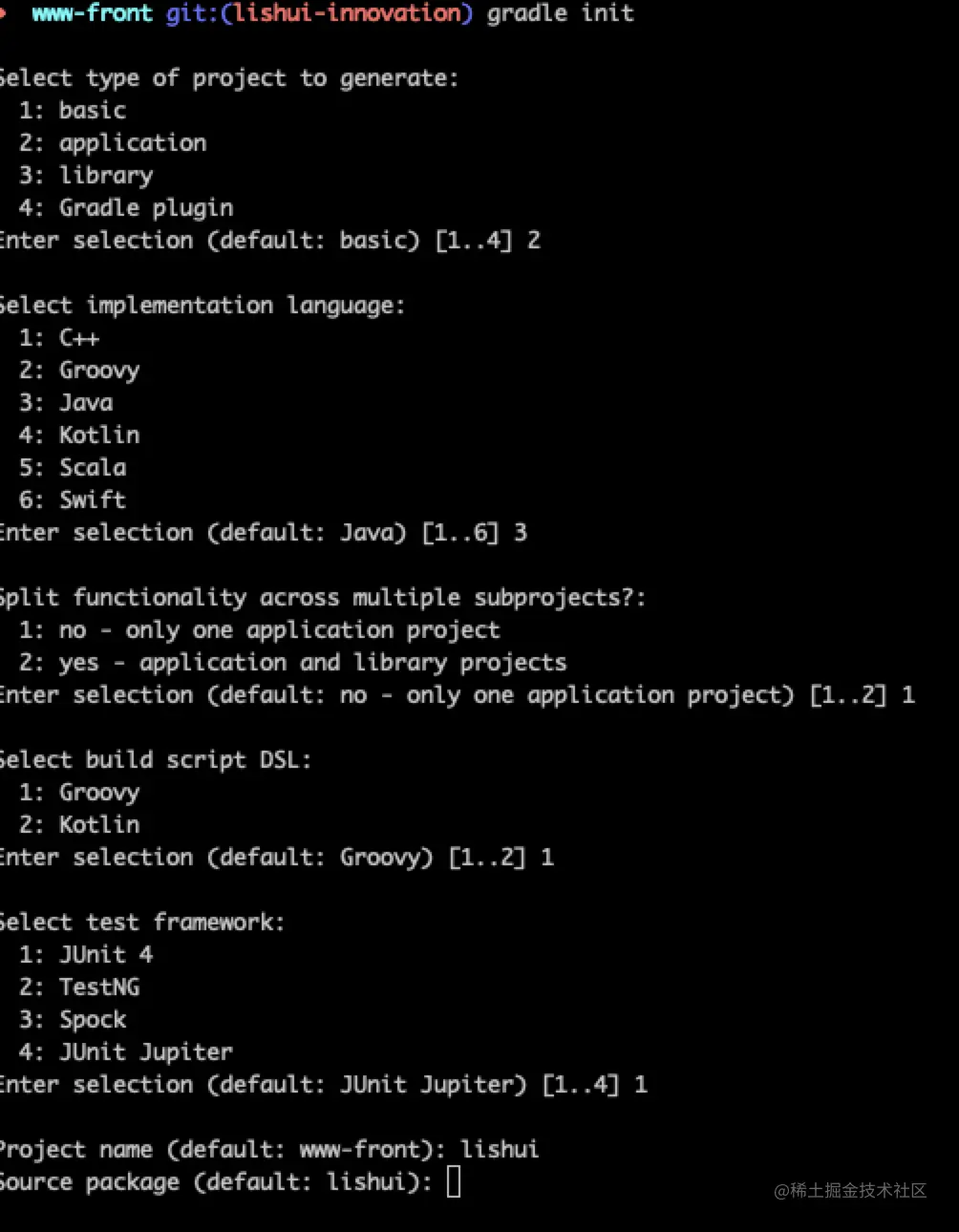Click the terminal cursor after Source package prompt

tap(454, 1182)
